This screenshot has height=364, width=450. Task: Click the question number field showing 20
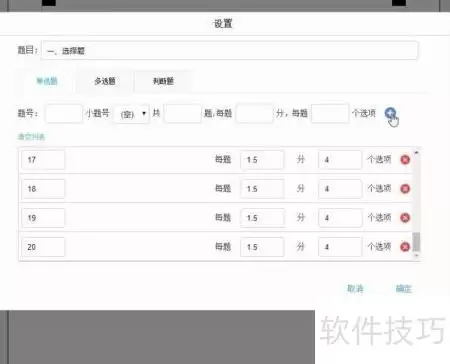pyautogui.click(x=43, y=247)
